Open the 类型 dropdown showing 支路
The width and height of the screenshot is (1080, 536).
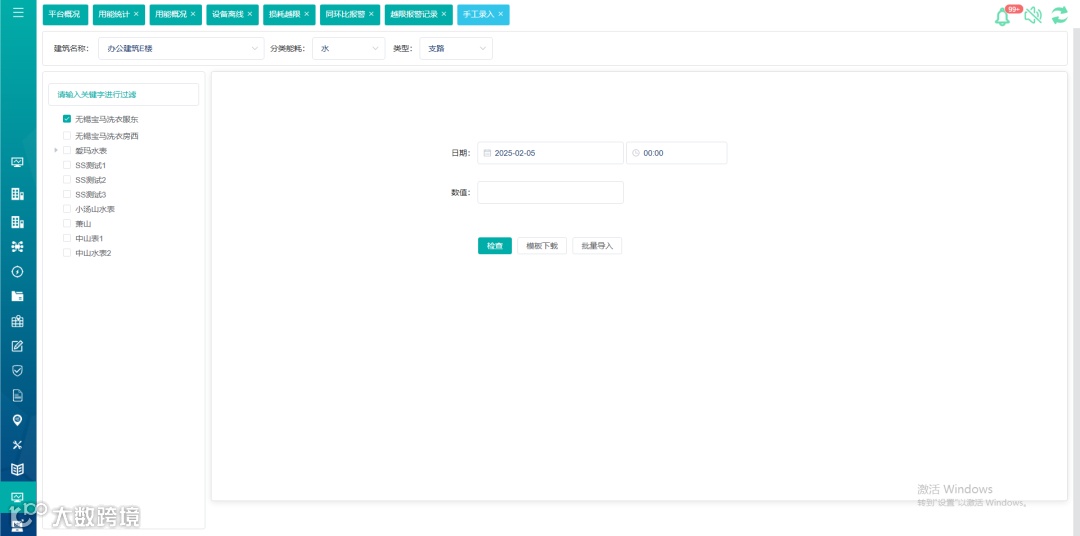point(456,48)
